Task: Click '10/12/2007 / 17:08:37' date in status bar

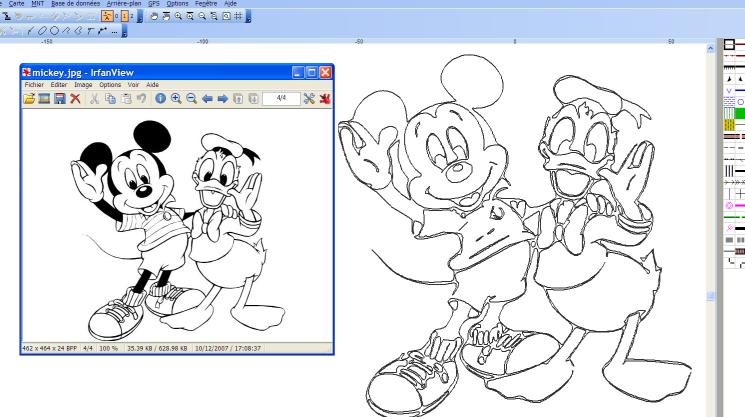Action: click(x=228, y=348)
